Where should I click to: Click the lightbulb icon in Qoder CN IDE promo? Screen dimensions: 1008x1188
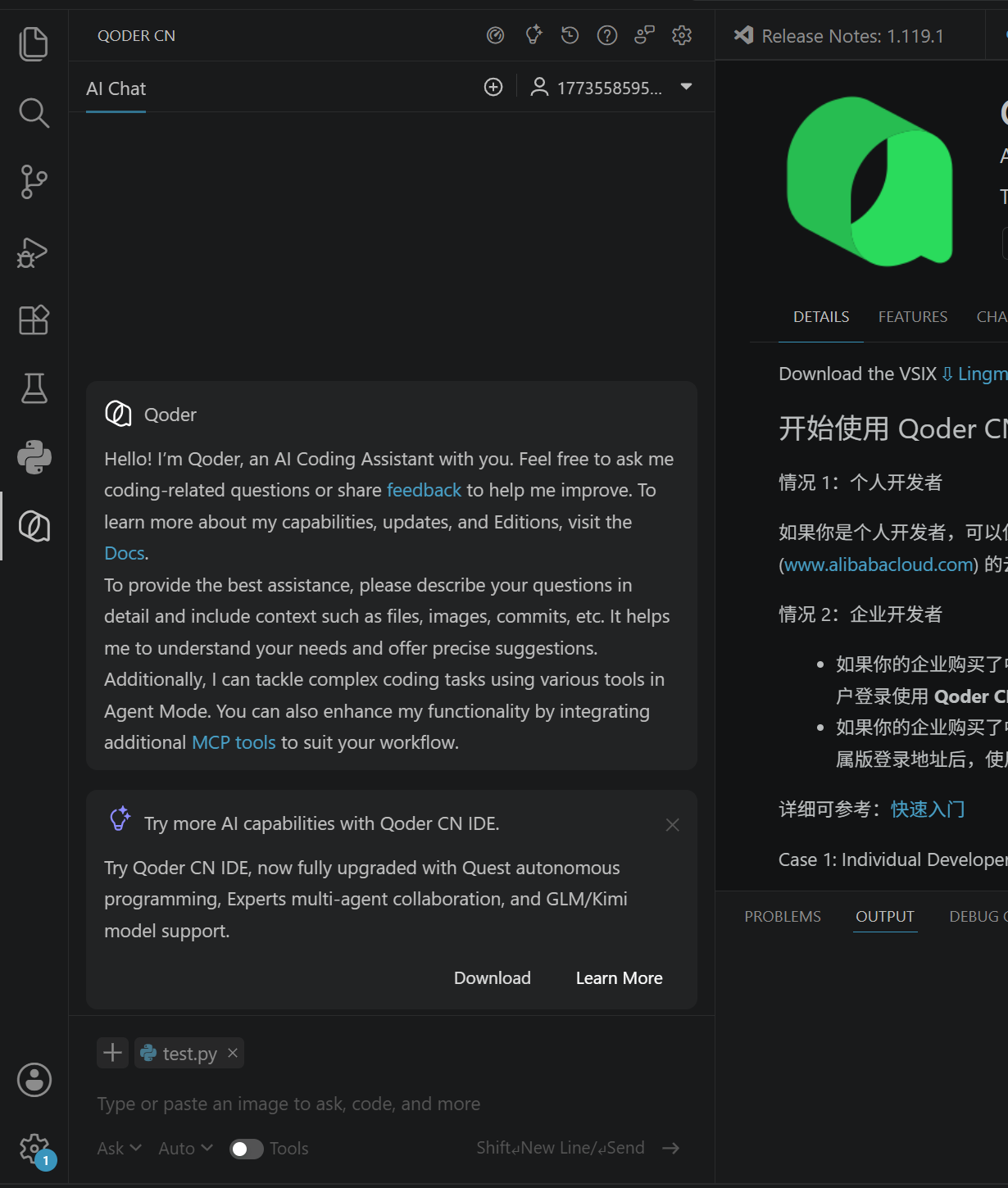(120, 818)
